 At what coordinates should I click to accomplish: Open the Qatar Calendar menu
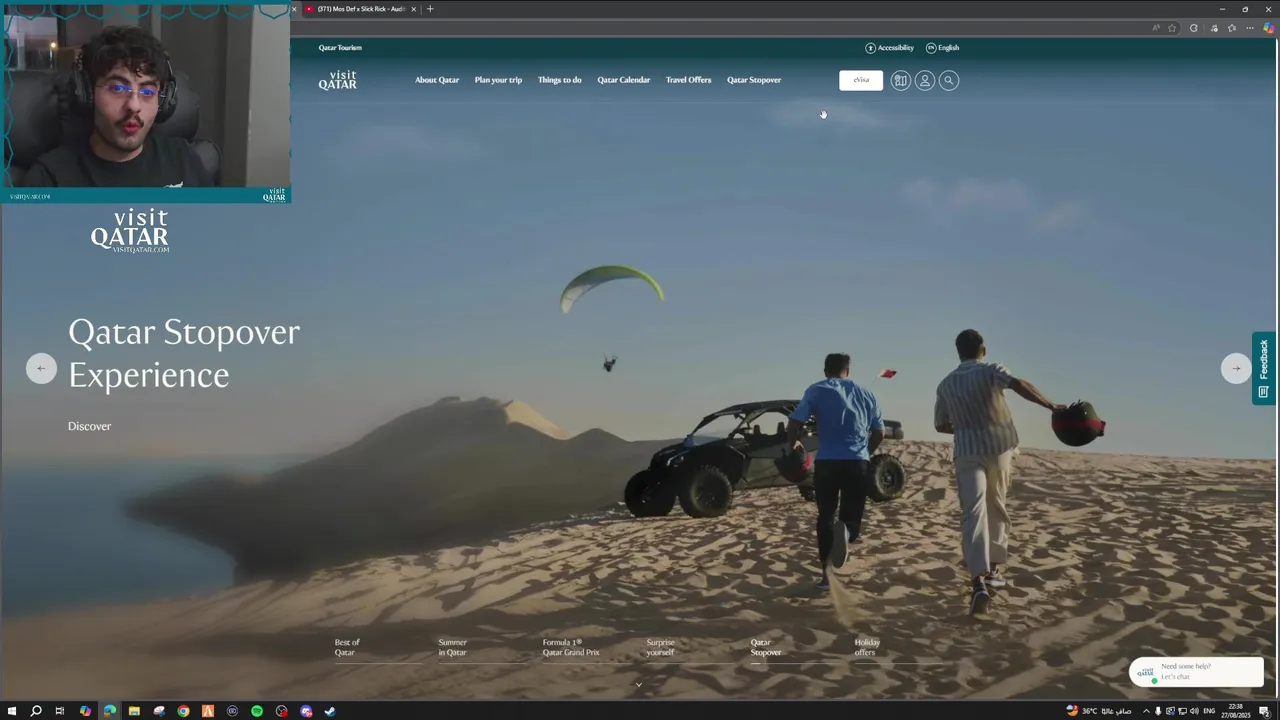624,80
